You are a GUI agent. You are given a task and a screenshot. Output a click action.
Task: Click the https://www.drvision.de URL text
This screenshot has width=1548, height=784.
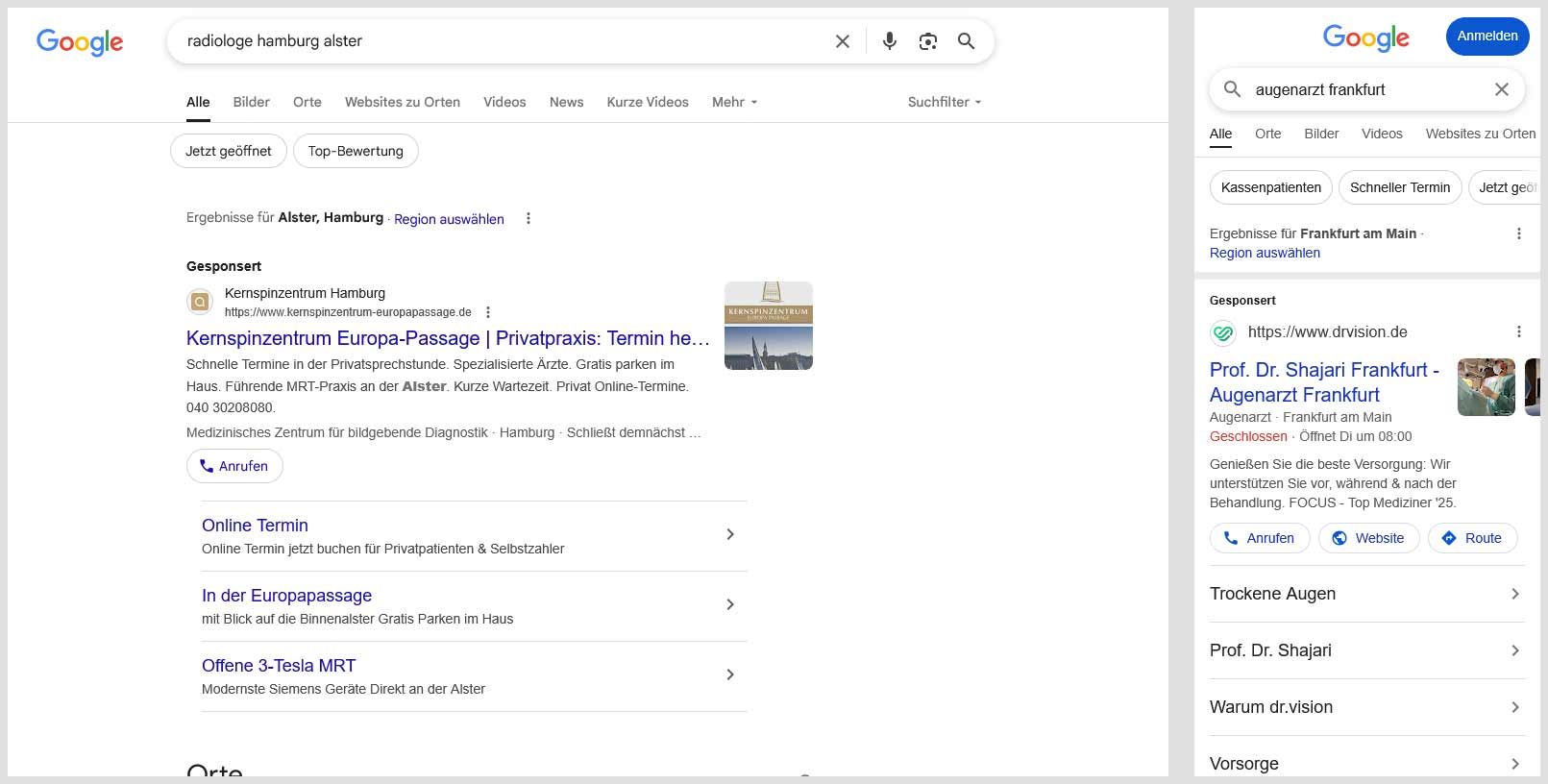click(x=1327, y=331)
